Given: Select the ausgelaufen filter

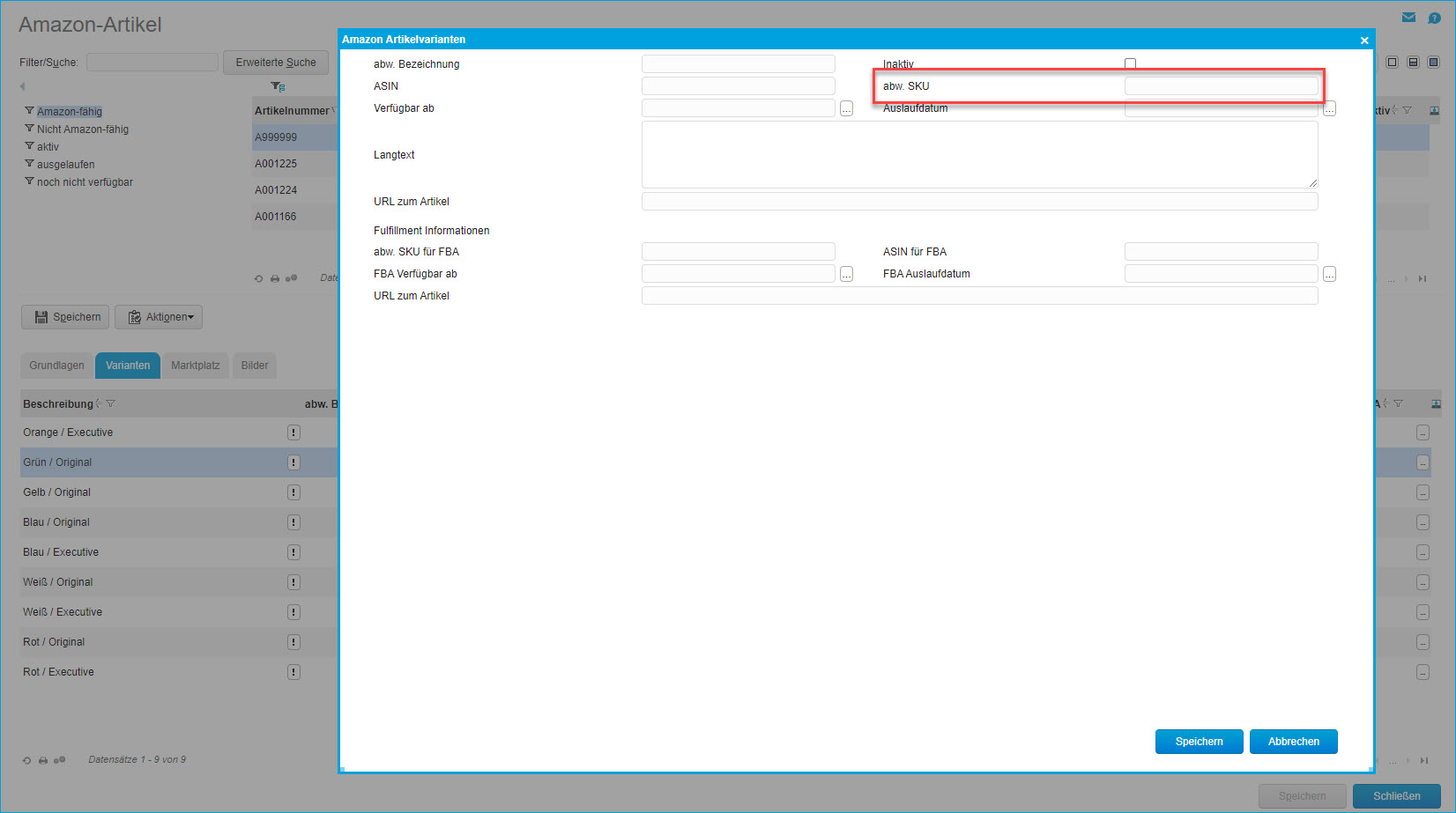Looking at the screenshot, I should (x=66, y=165).
